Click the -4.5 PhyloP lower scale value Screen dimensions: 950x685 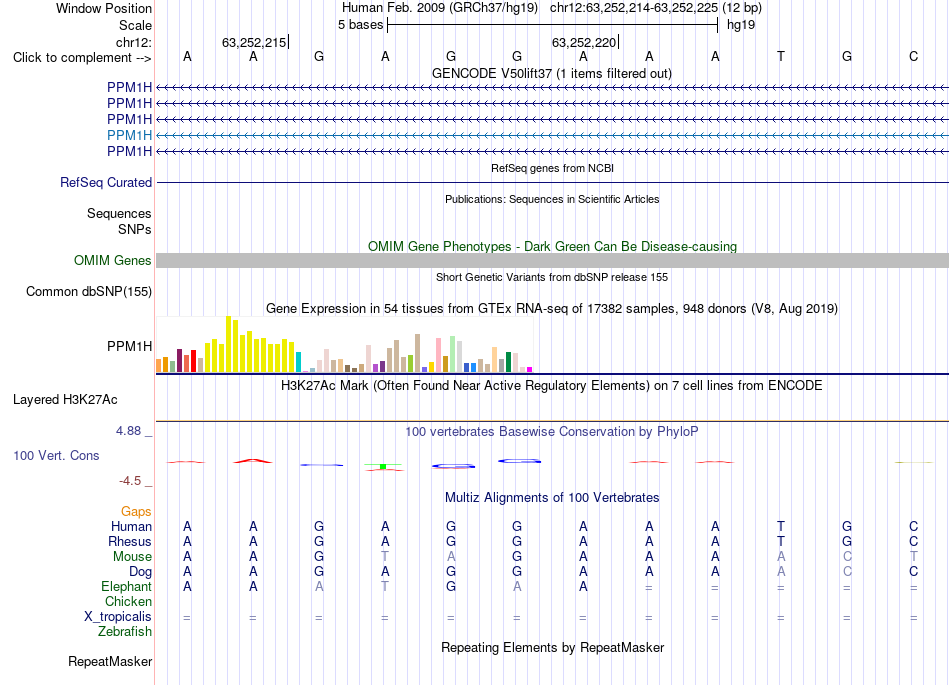point(130,481)
